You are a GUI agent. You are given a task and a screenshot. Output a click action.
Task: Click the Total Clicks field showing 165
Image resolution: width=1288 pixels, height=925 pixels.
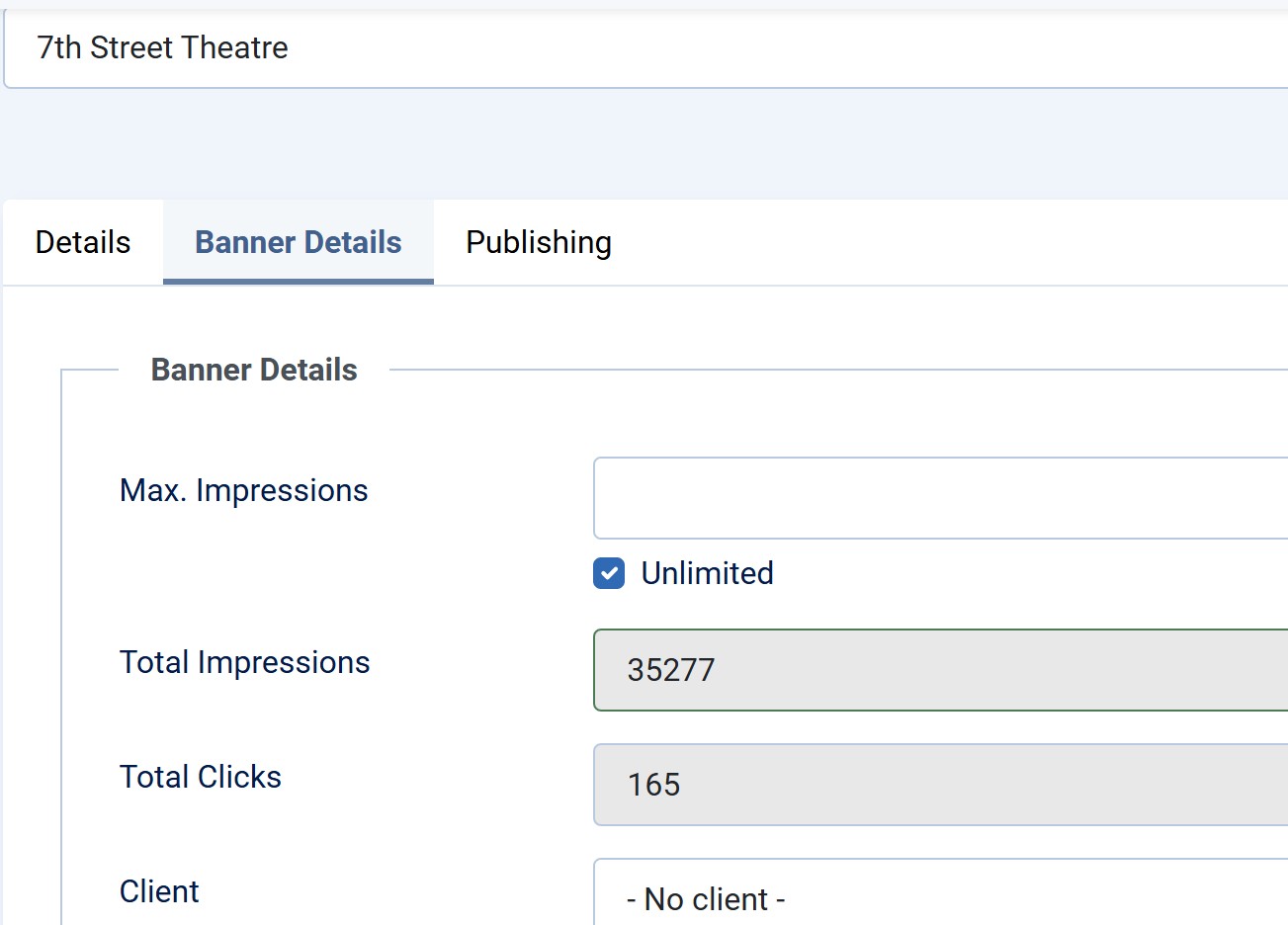tap(939, 785)
